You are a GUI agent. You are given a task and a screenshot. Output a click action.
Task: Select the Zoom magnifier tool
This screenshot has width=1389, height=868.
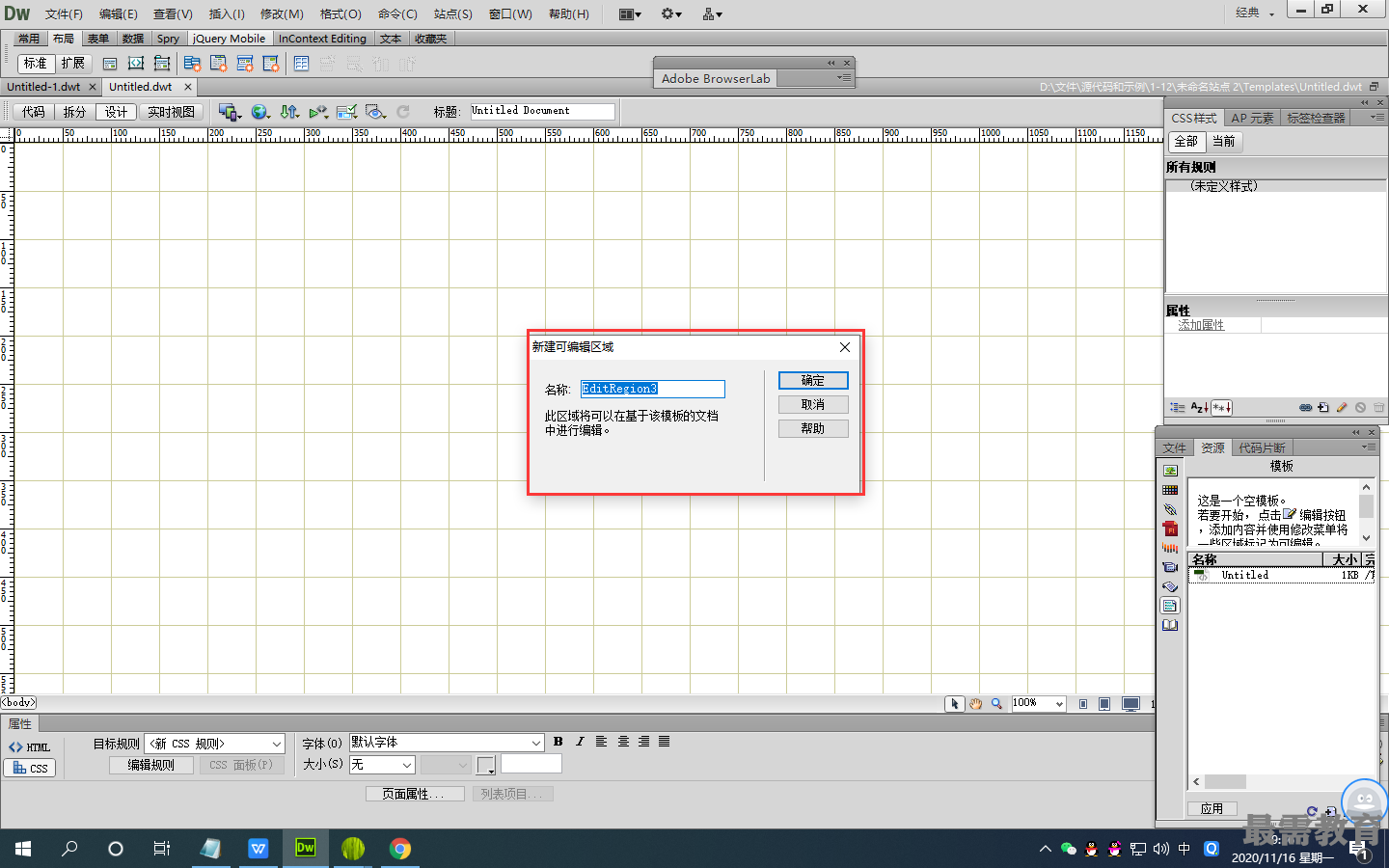pos(996,704)
